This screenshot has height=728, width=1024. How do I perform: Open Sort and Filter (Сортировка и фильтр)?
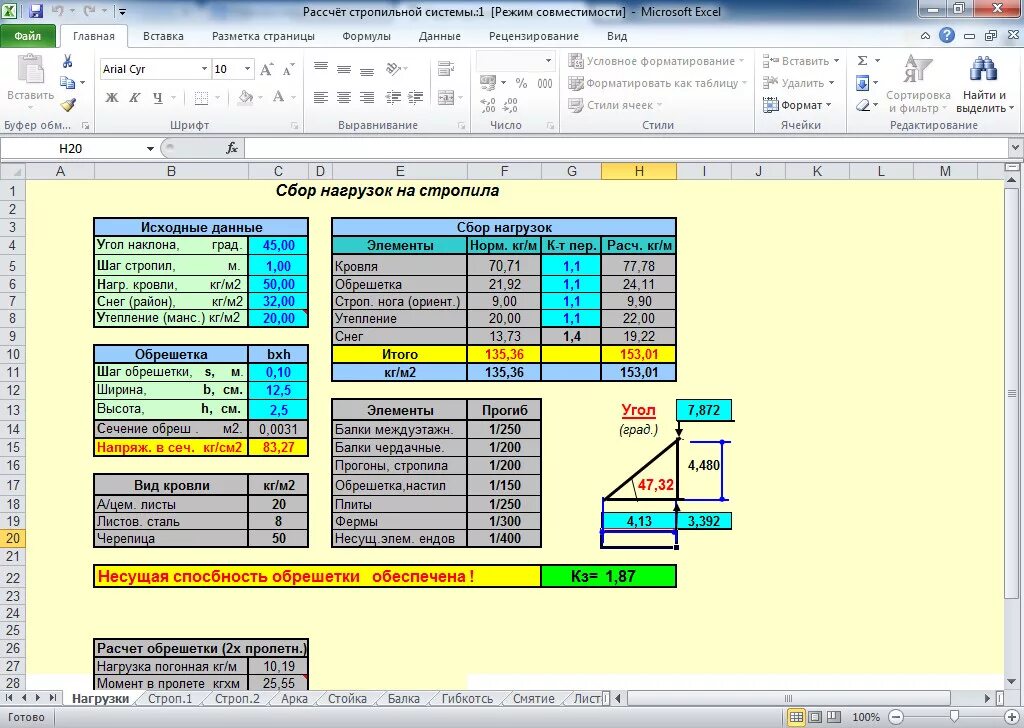pos(918,84)
